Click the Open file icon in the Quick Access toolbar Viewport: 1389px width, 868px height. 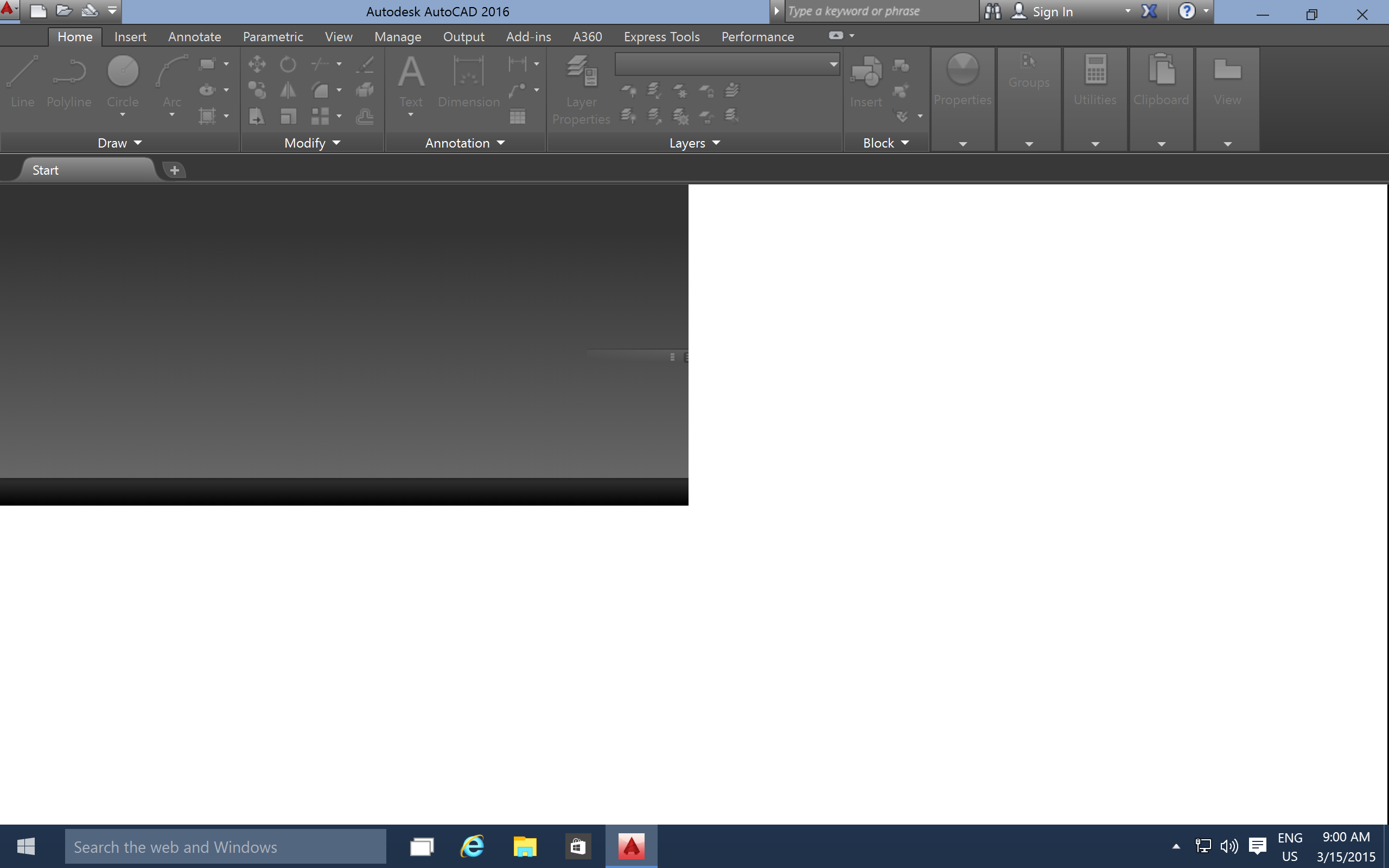point(63,11)
